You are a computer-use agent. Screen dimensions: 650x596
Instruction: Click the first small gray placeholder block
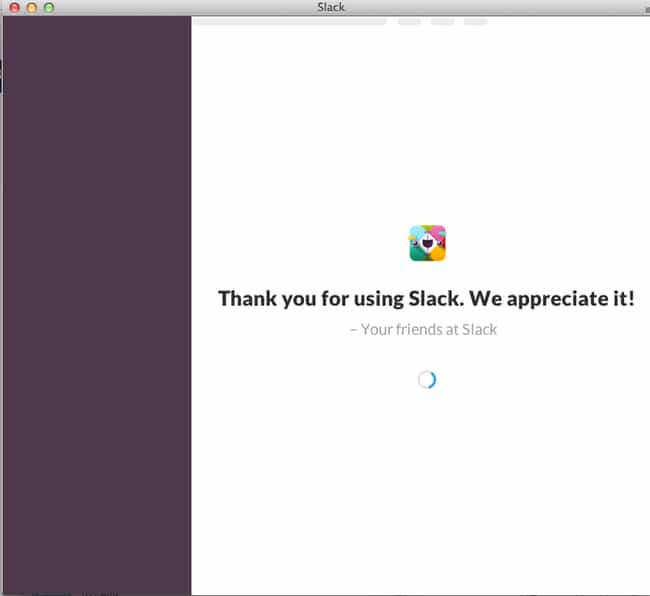(x=410, y=22)
